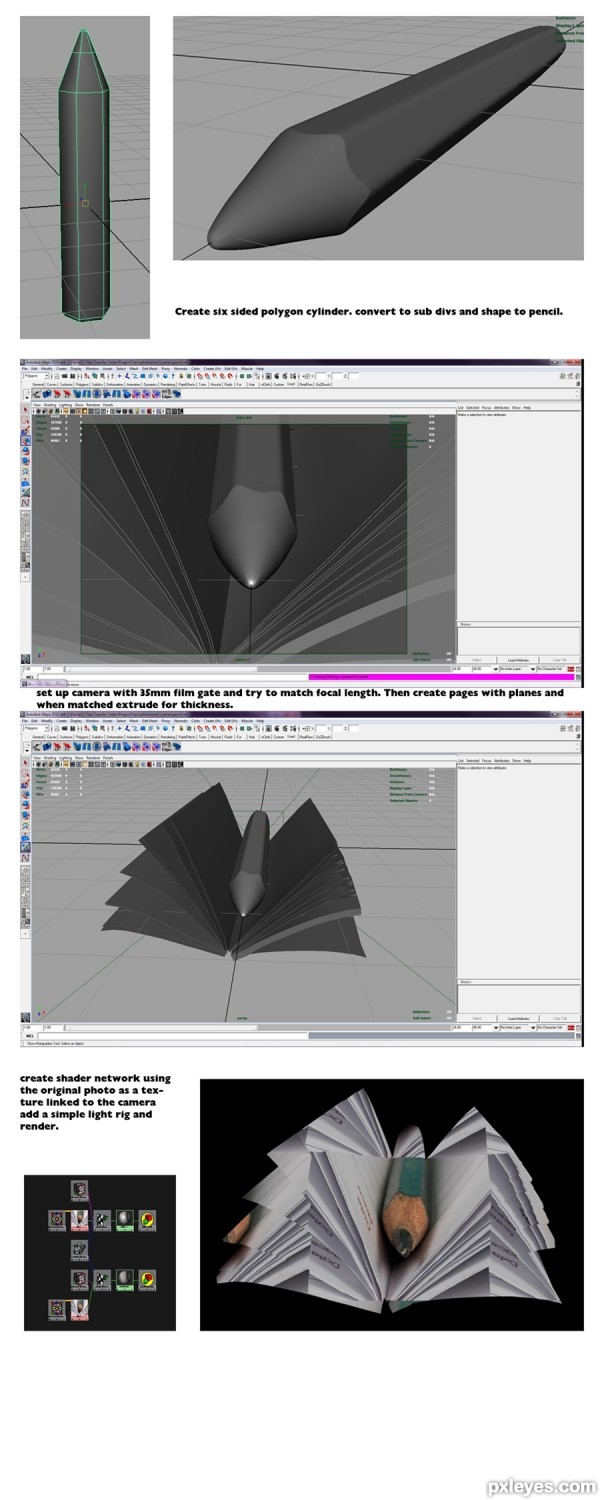Click Load Attributes in the book-pages Attribute Editor
The width and height of the screenshot is (600, 1500).
click(x=518, y=1017)
